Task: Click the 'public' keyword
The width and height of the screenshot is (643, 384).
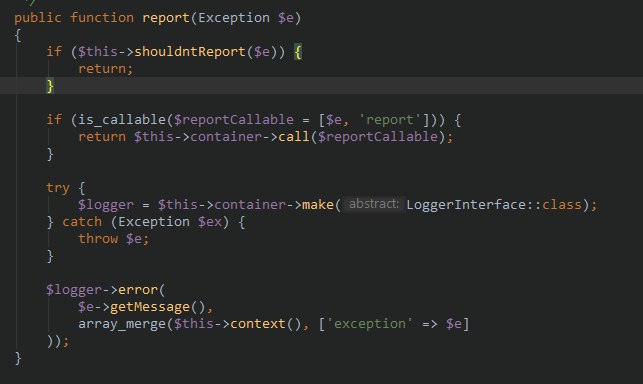Action: point(38,18)
